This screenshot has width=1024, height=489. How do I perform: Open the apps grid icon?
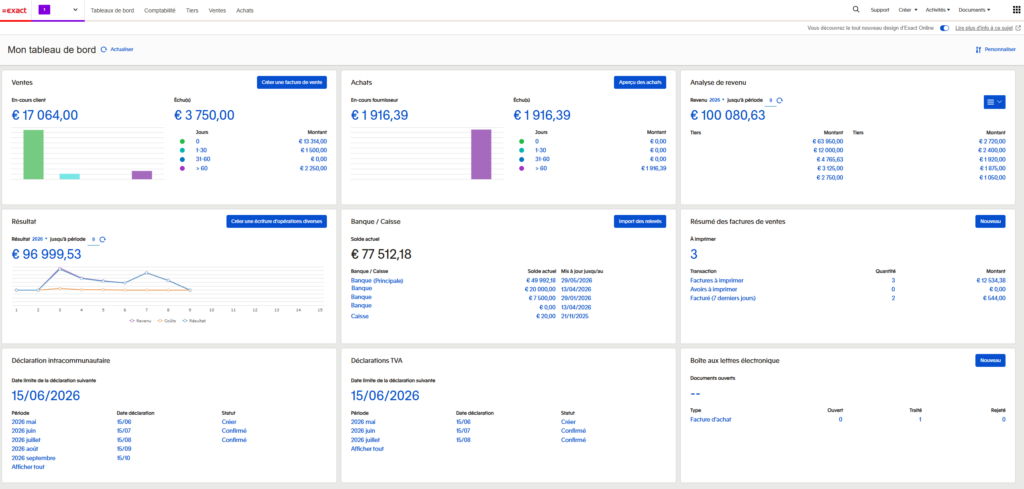tap(1016, 10)
